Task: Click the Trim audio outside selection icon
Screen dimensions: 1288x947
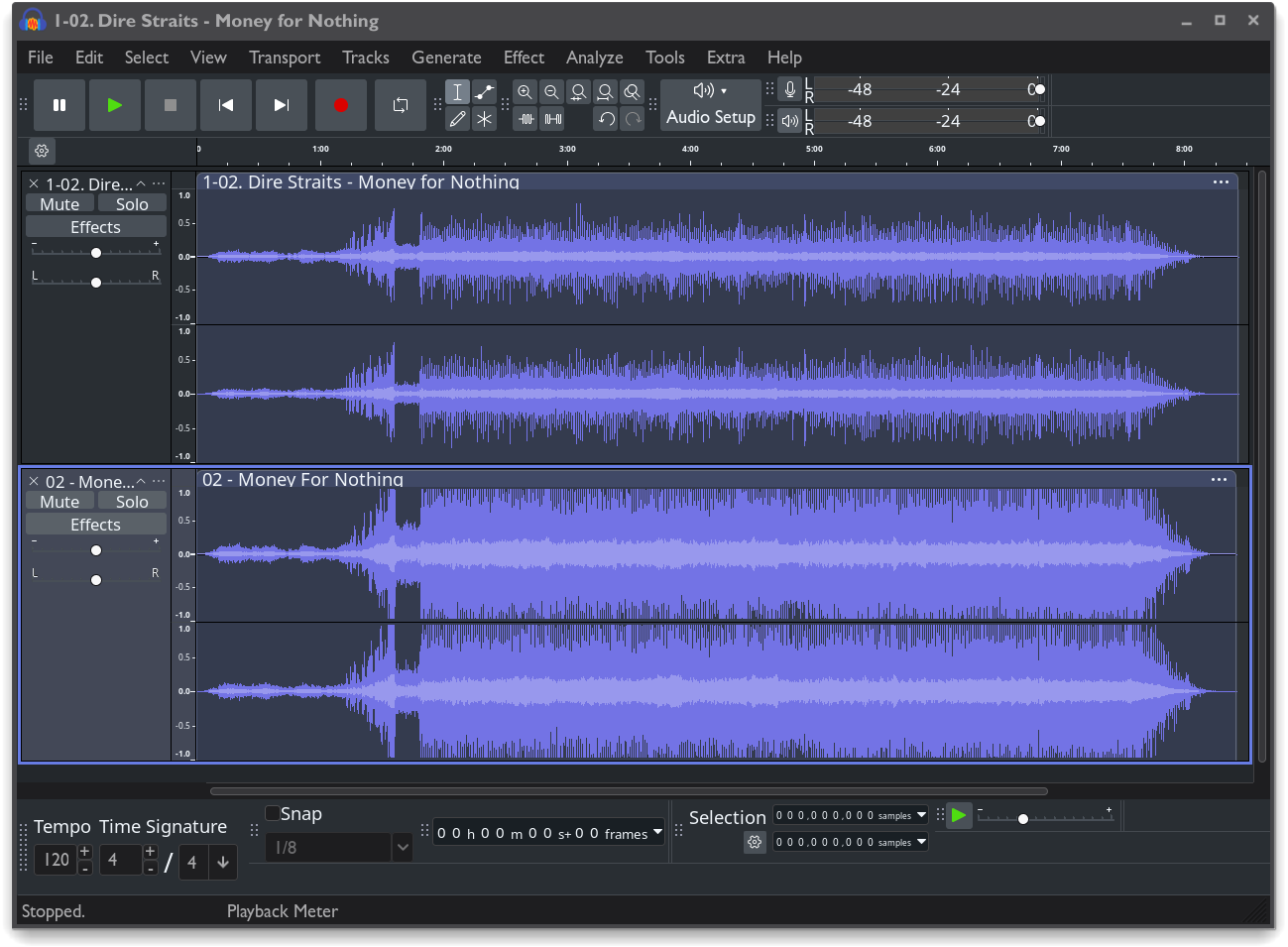Action: (x=527, y=119)
